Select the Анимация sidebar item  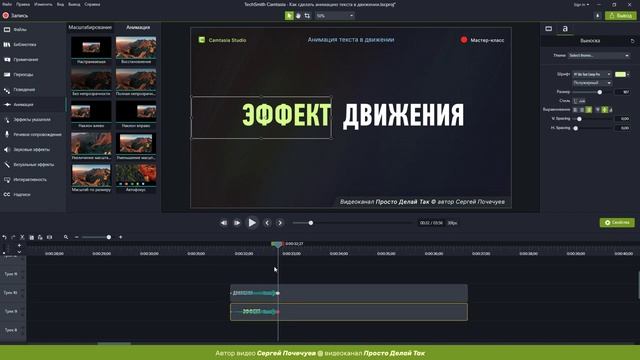33,104
